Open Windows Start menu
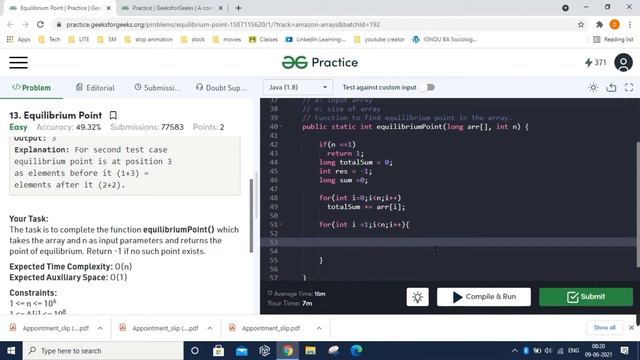The image size is (640, 360). 11,351
